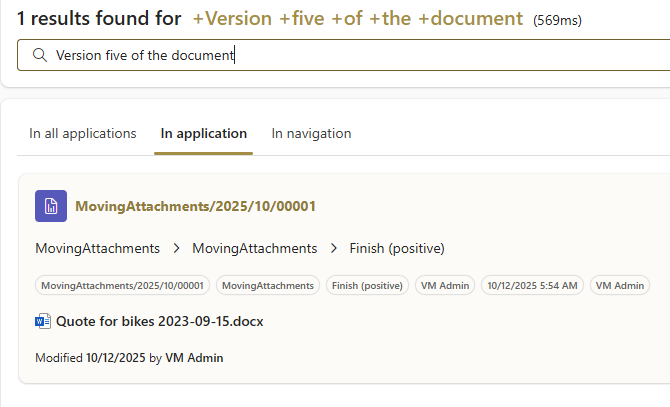Screen dimensions: 670x407
Task: Click the last VM Admin chip after the date
Action: (619, 285)
